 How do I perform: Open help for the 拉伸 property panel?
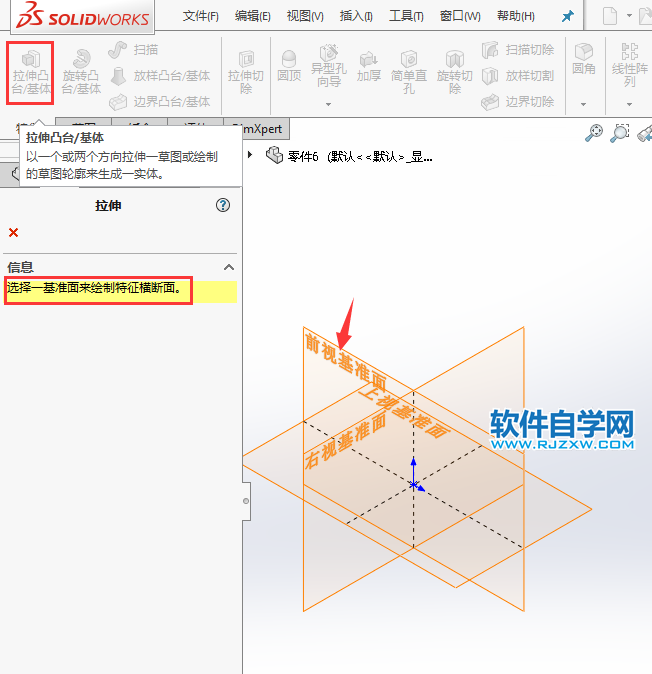pos(223,205)
